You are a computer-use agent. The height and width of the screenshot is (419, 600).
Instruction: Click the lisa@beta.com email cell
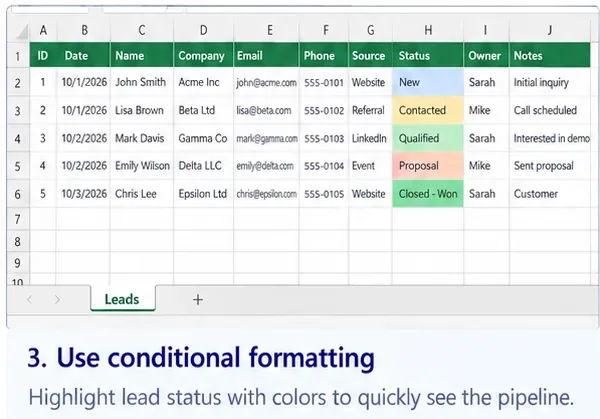tap(266, 110)
